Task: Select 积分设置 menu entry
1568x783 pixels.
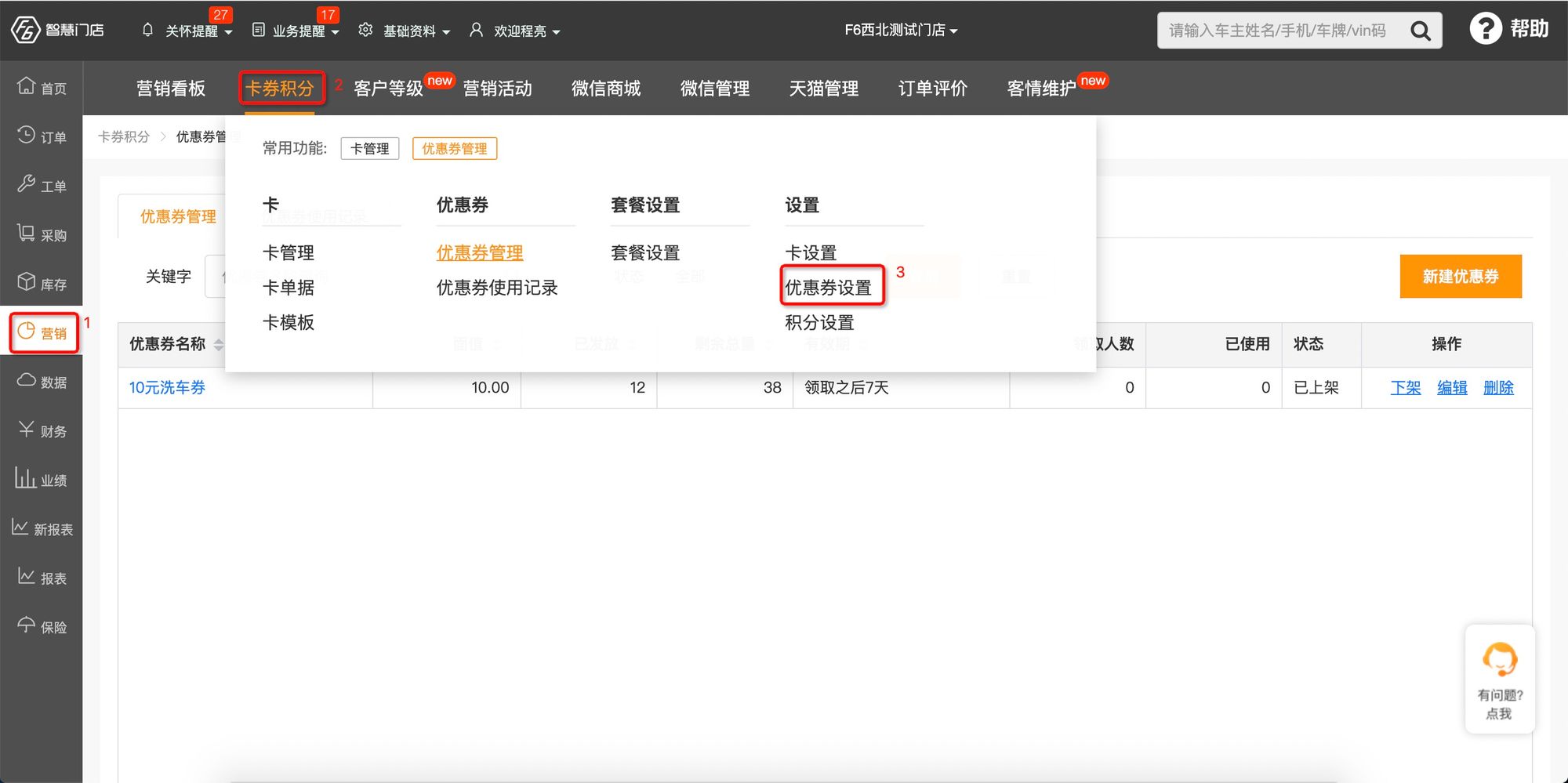Action: (820, 322)
